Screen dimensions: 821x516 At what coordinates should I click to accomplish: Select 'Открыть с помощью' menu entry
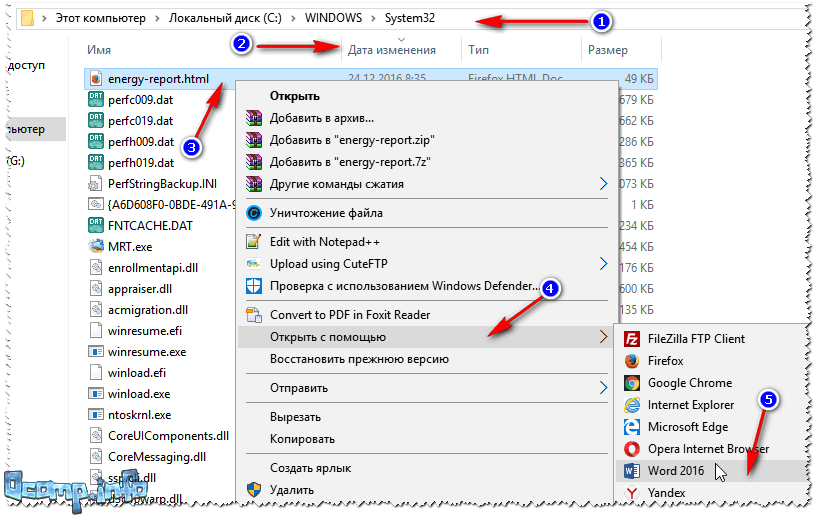(328, 337)
